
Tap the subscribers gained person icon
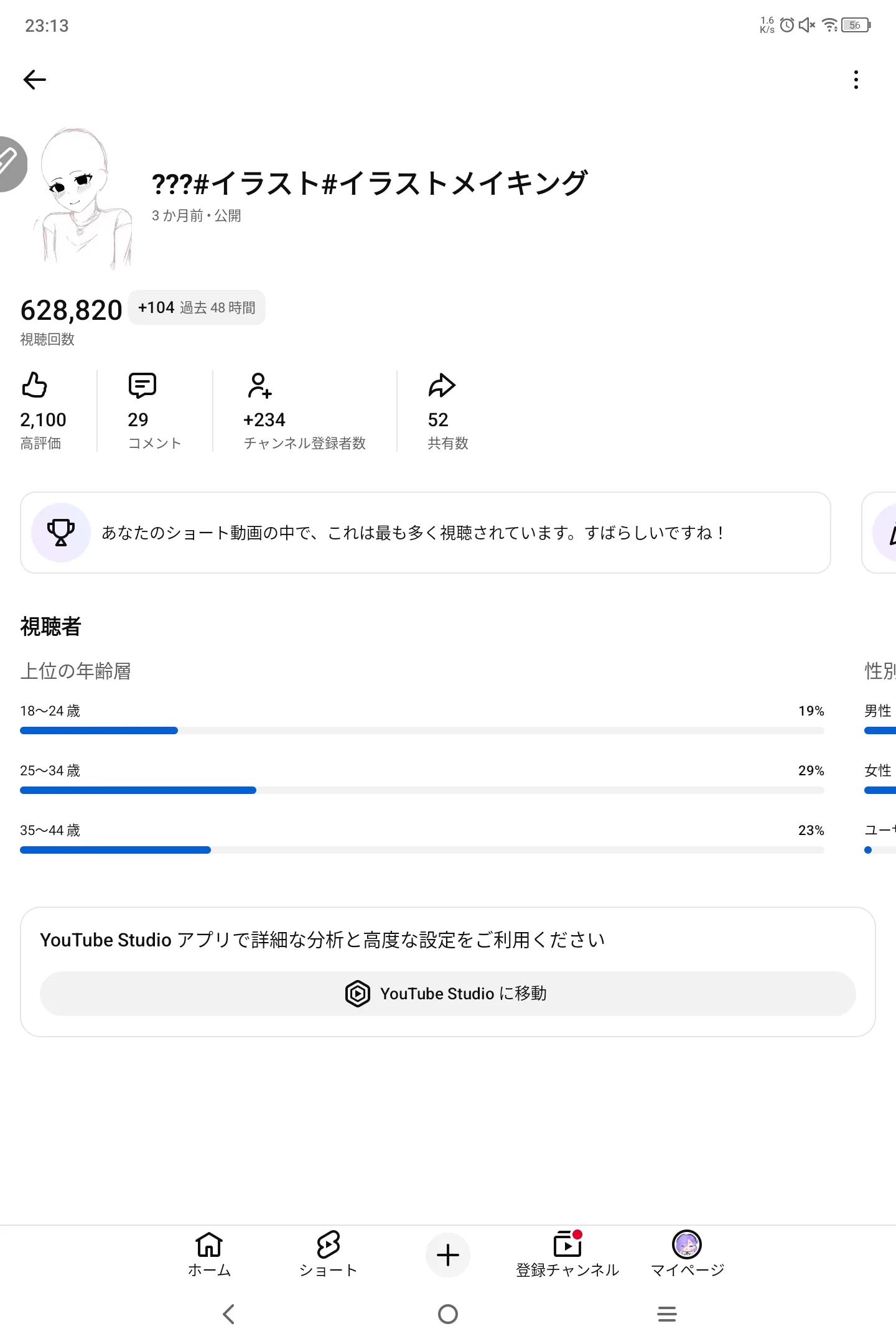pyautogui.click(x=259, y=385)
